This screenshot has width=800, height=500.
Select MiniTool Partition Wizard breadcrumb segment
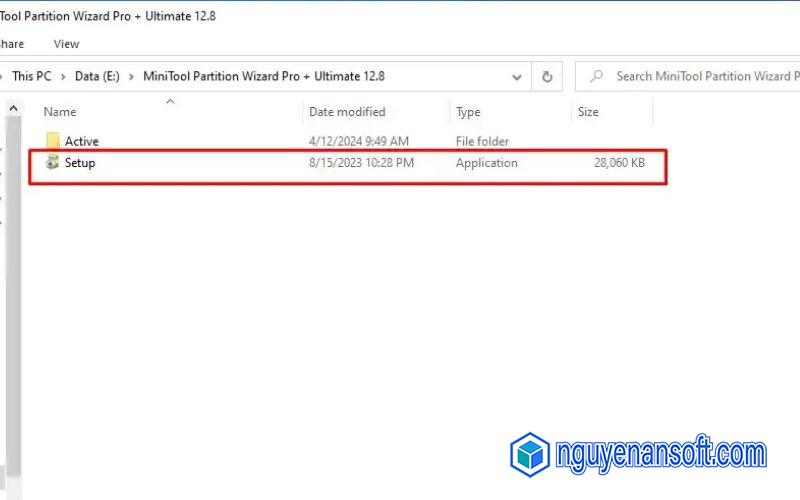tap(264, 77)
